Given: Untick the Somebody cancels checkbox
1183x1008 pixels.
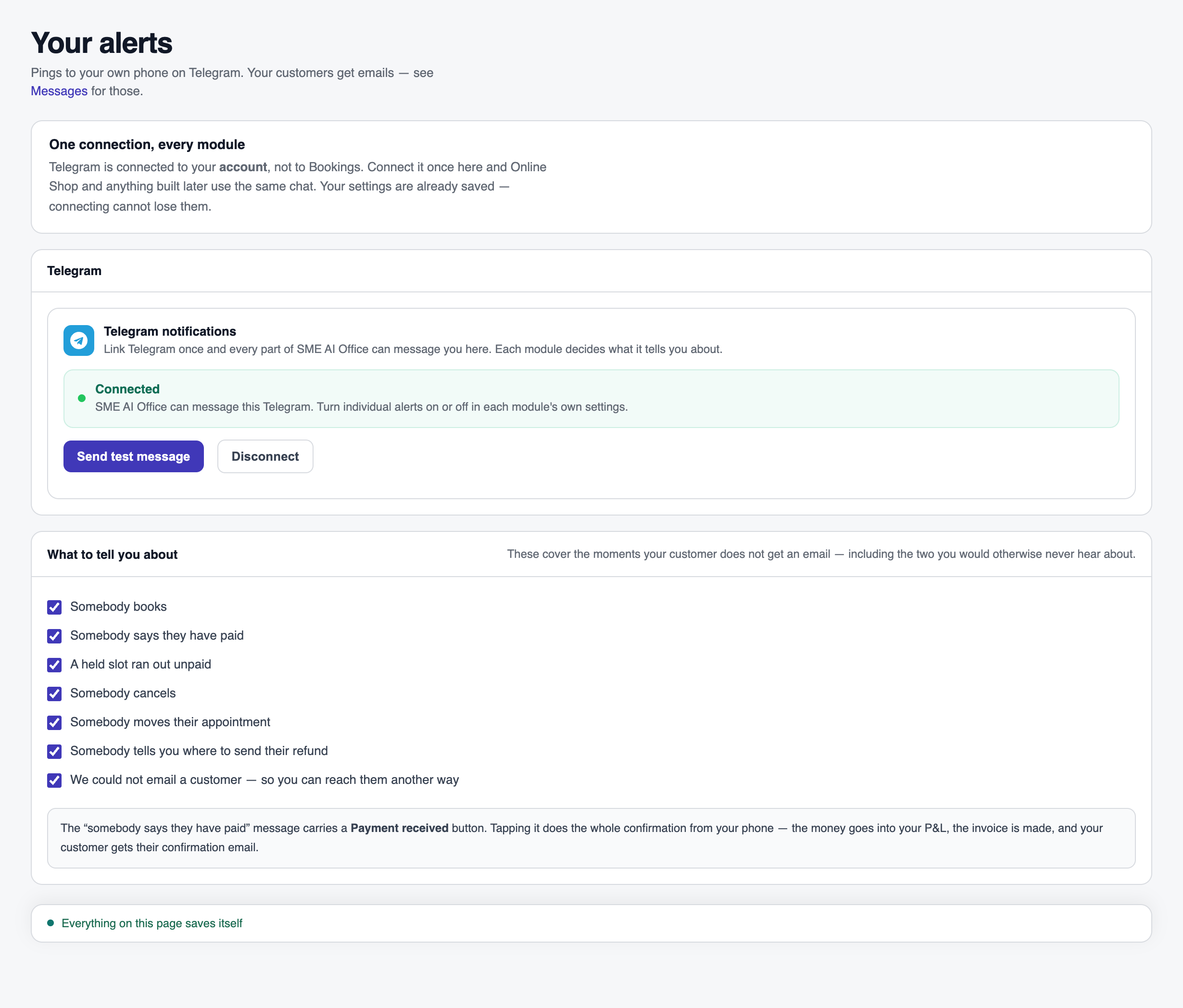Looking at the screenshot, I should [54, 694].
